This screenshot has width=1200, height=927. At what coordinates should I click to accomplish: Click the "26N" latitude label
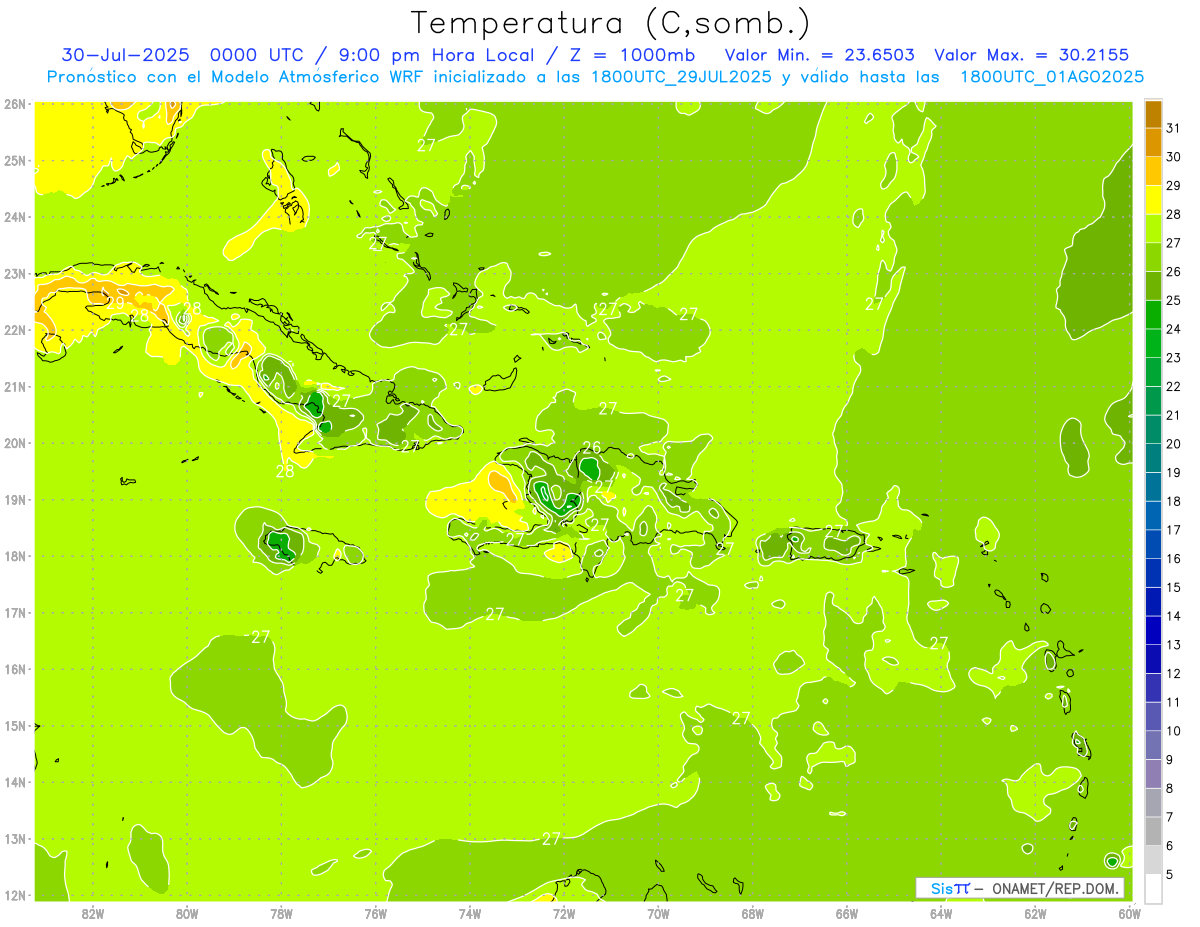(14, 103)
